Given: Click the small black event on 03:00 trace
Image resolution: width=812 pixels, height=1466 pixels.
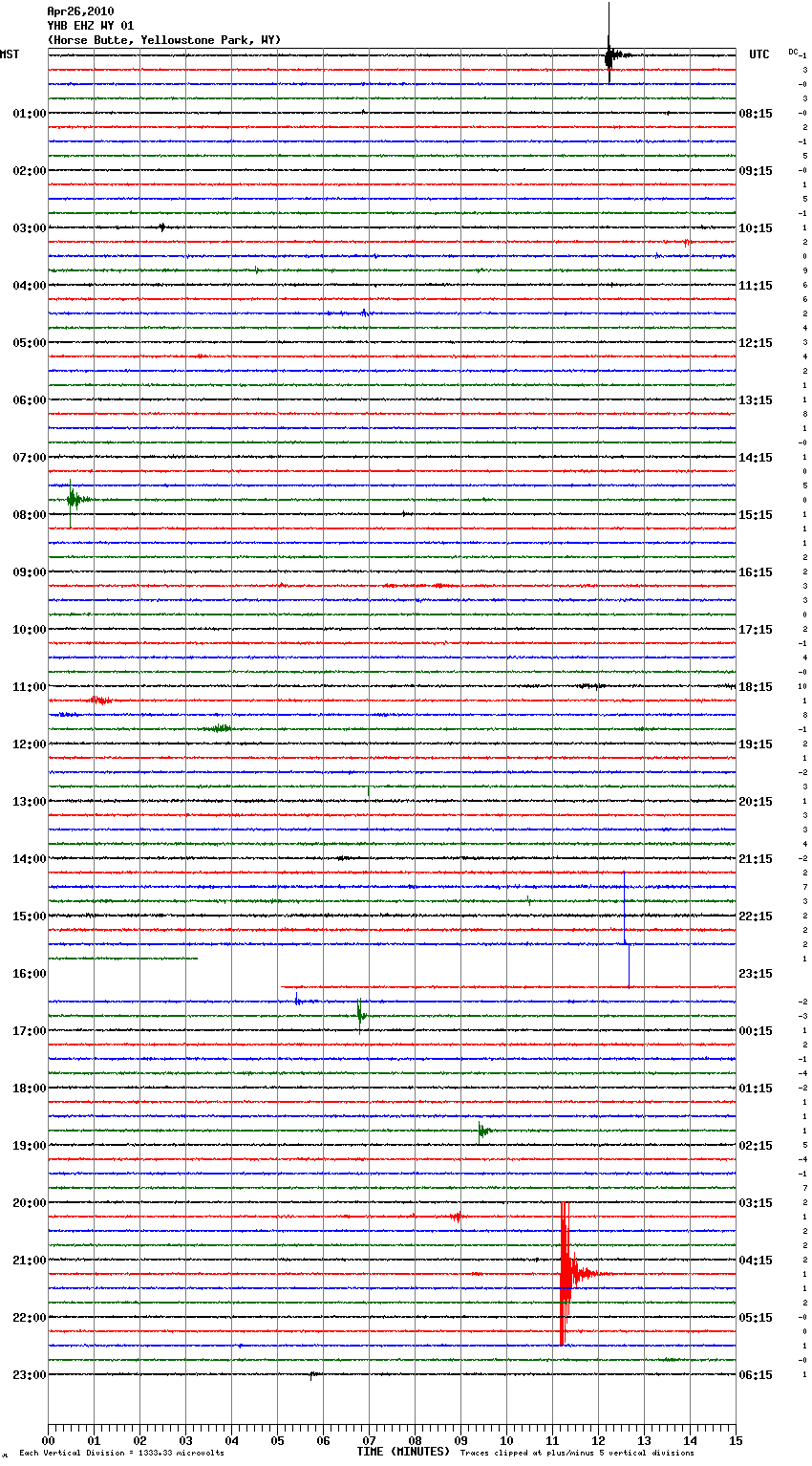Looking at the screenshot, I should [x=162, y=227].
